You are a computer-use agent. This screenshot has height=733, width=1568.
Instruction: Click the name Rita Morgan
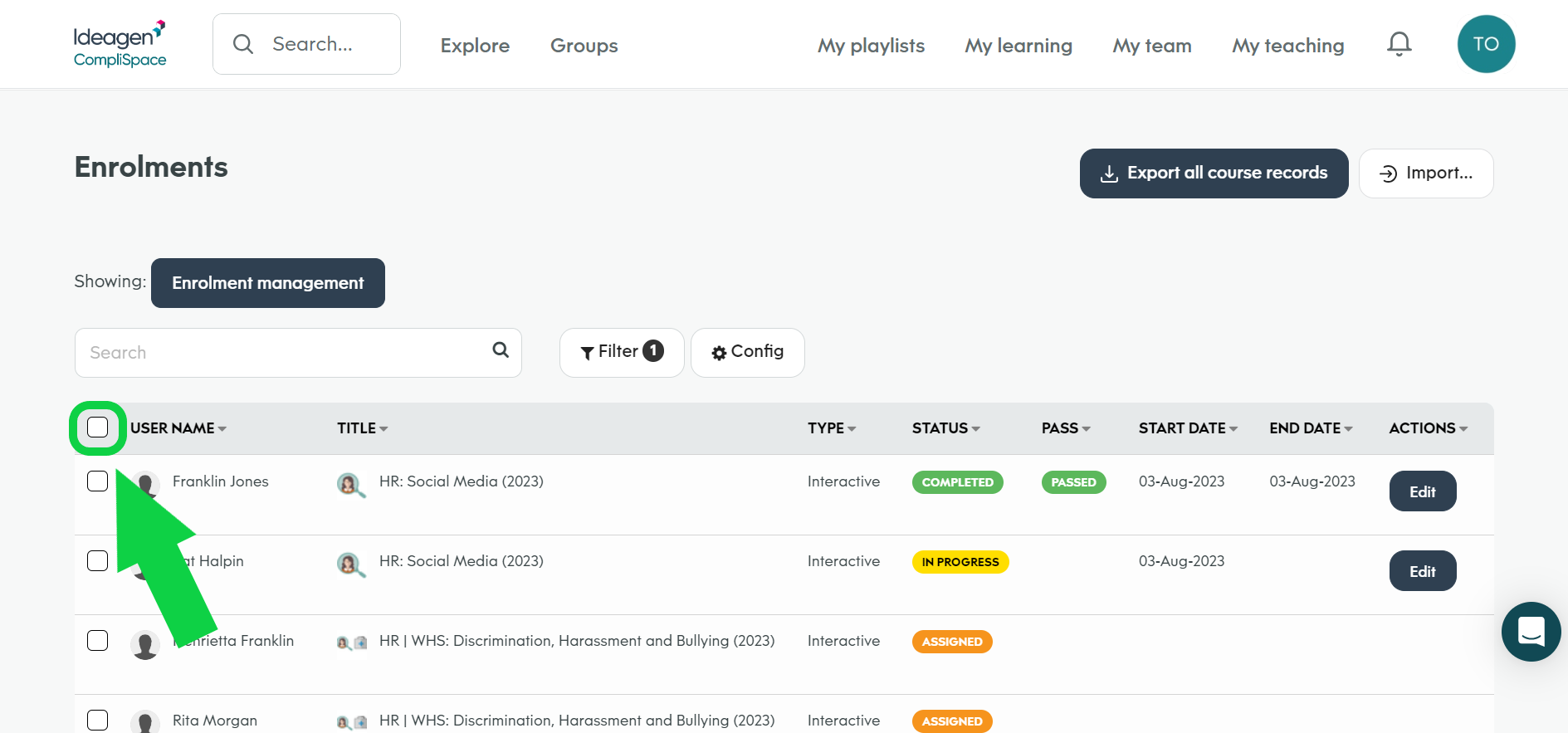pos(215,721)
